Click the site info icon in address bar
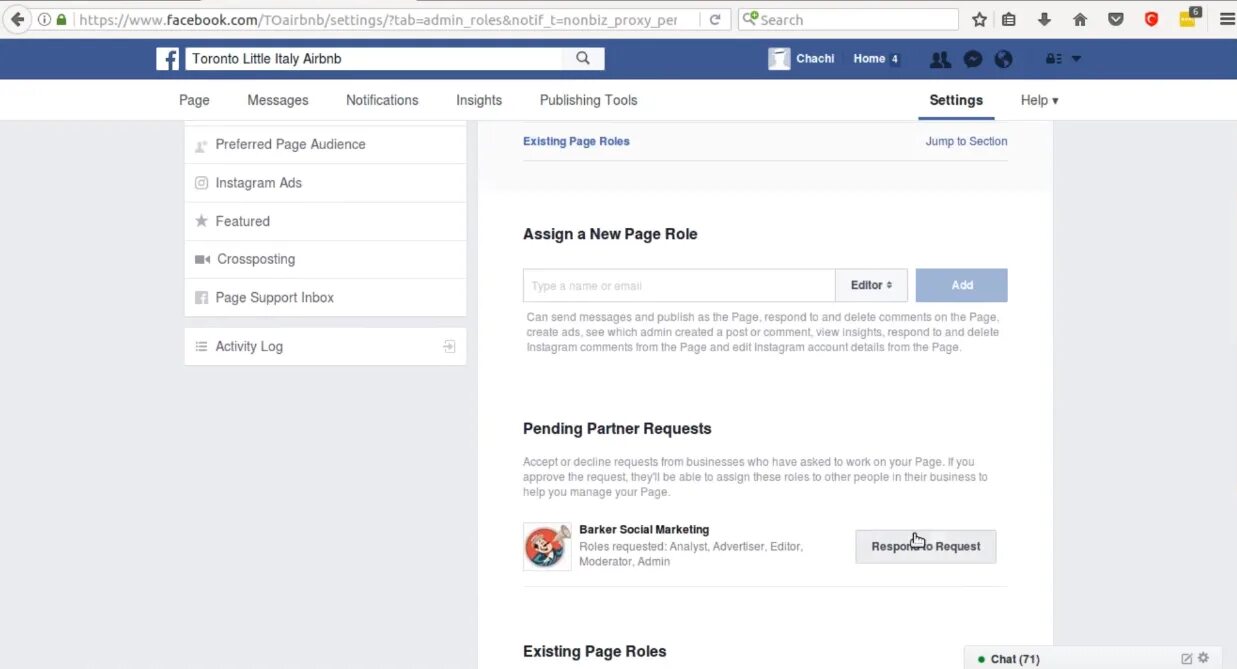Viewport: 1237px width, 669px height. coord(44,19)
